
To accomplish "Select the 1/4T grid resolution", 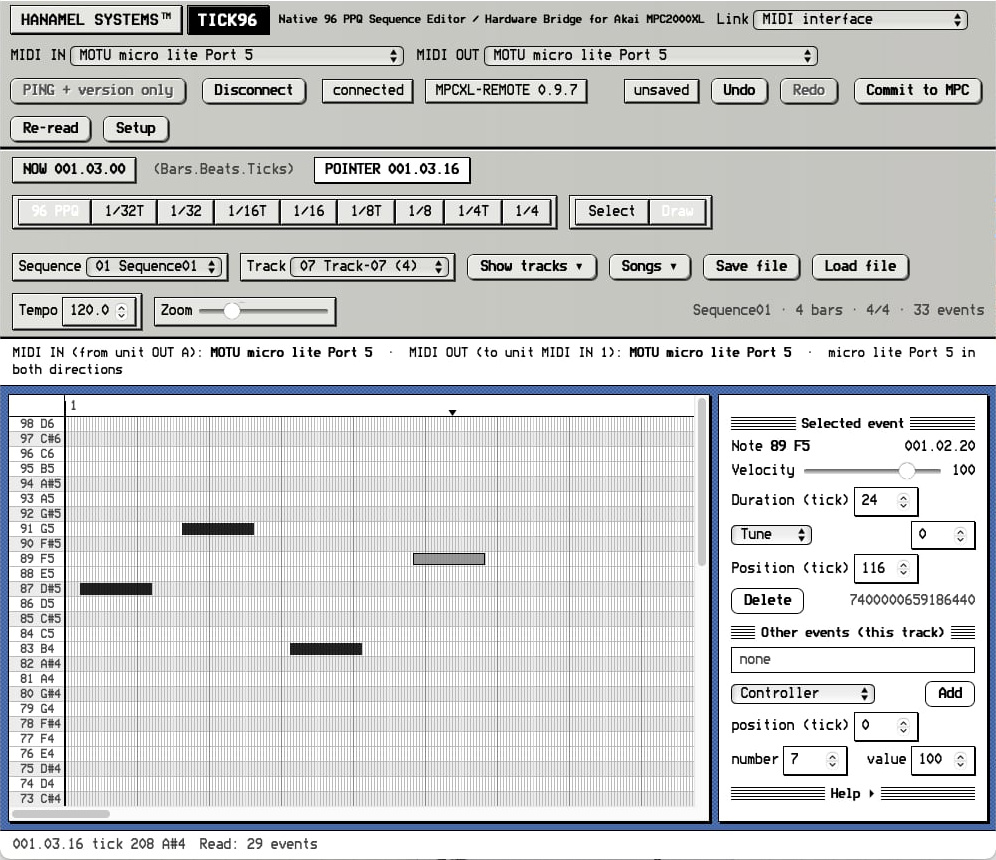I will pyautogui.click(x=473, y=212).
